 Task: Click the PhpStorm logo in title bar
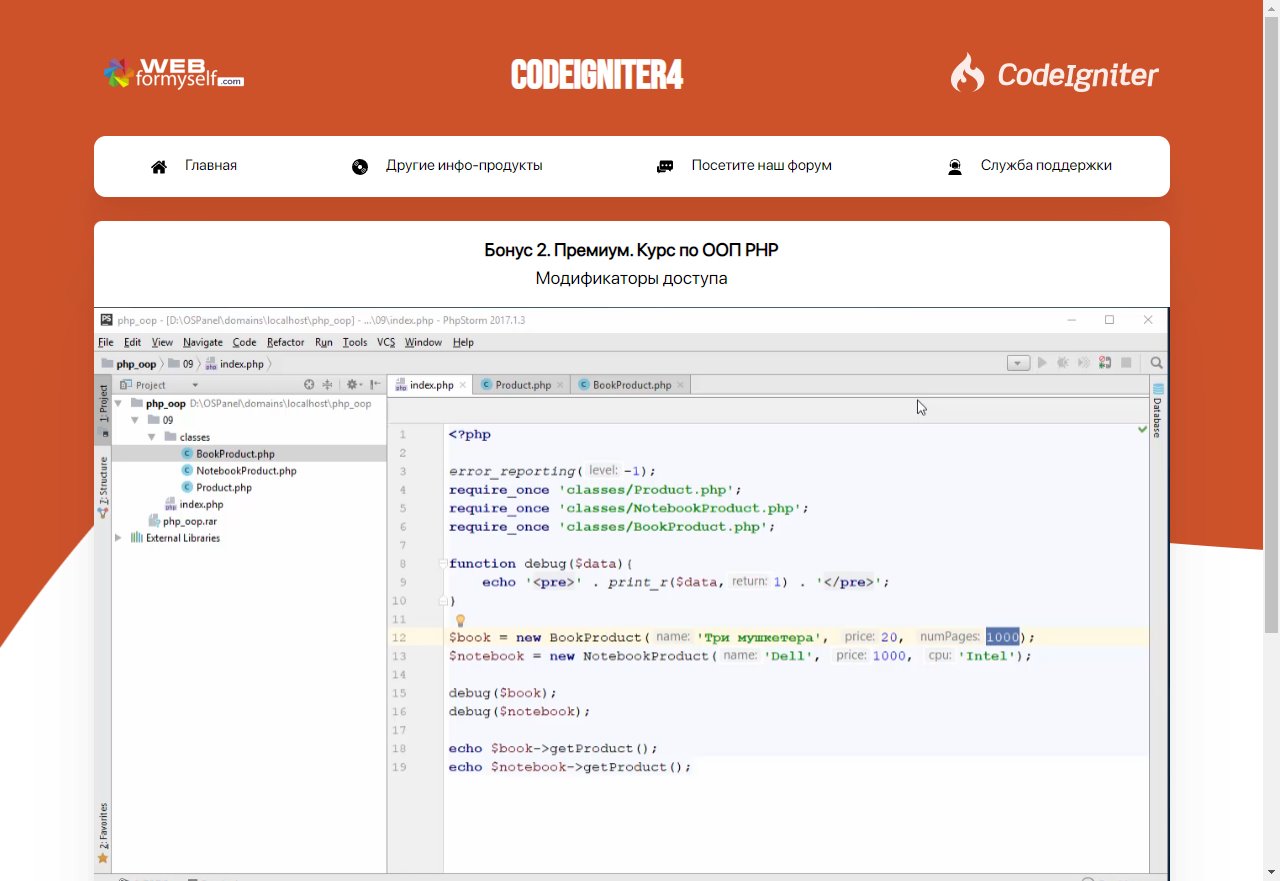[106, 320]
